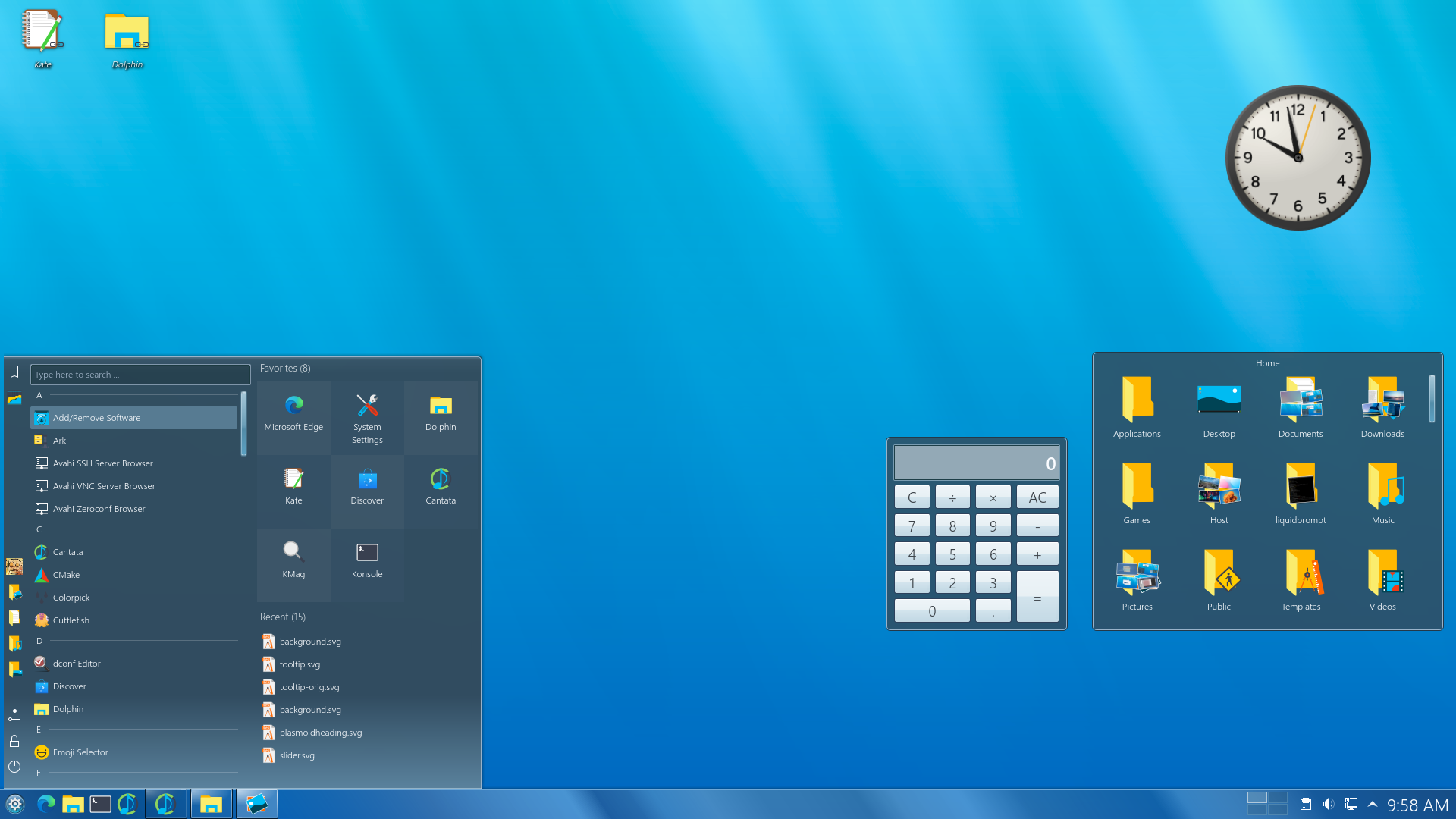Viewport: 1456px width, 819px height.
Task: Select Cuttlefish in the app list
Action: (133, 620)
